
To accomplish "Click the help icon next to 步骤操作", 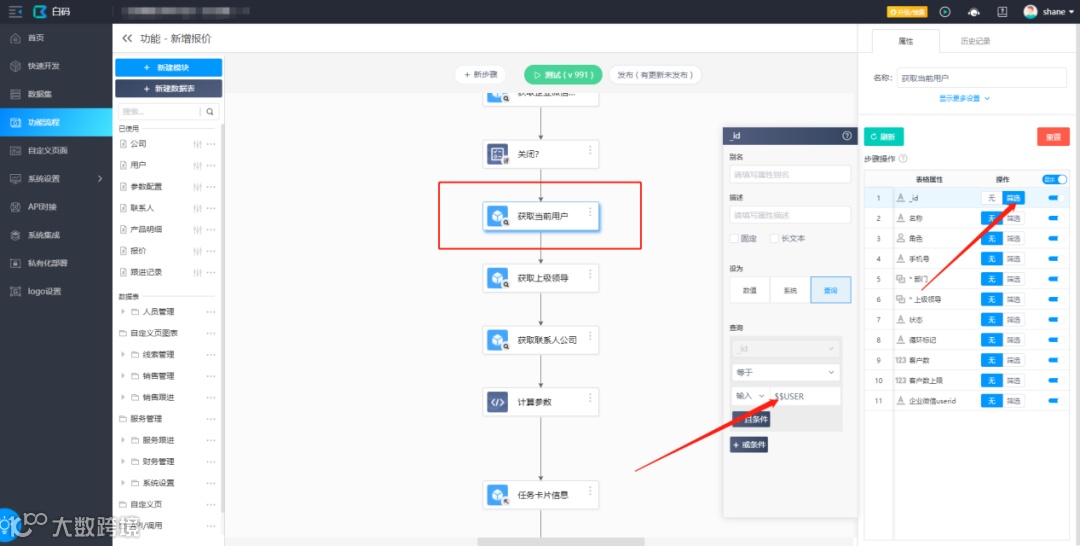I will pos(903,158).
